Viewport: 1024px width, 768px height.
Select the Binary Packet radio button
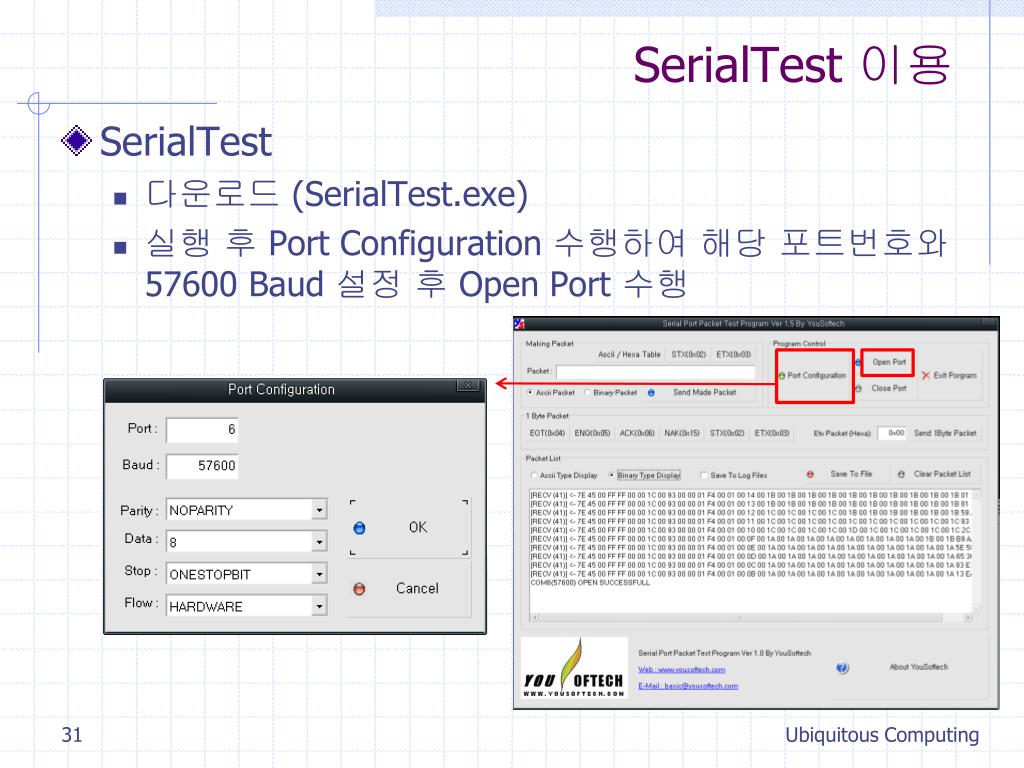[587, 392]
